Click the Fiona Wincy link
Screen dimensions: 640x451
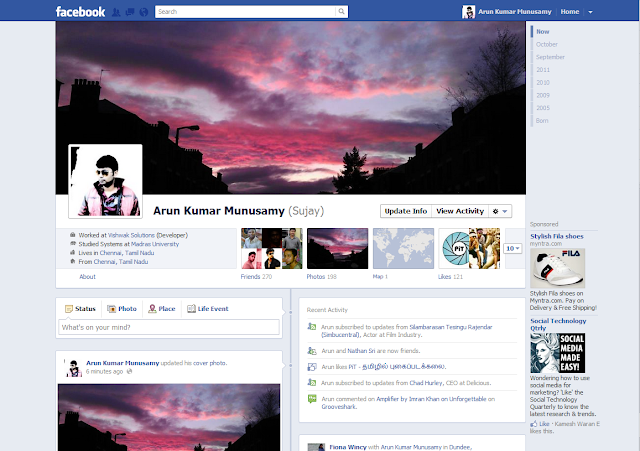click(x=348, y=447)
